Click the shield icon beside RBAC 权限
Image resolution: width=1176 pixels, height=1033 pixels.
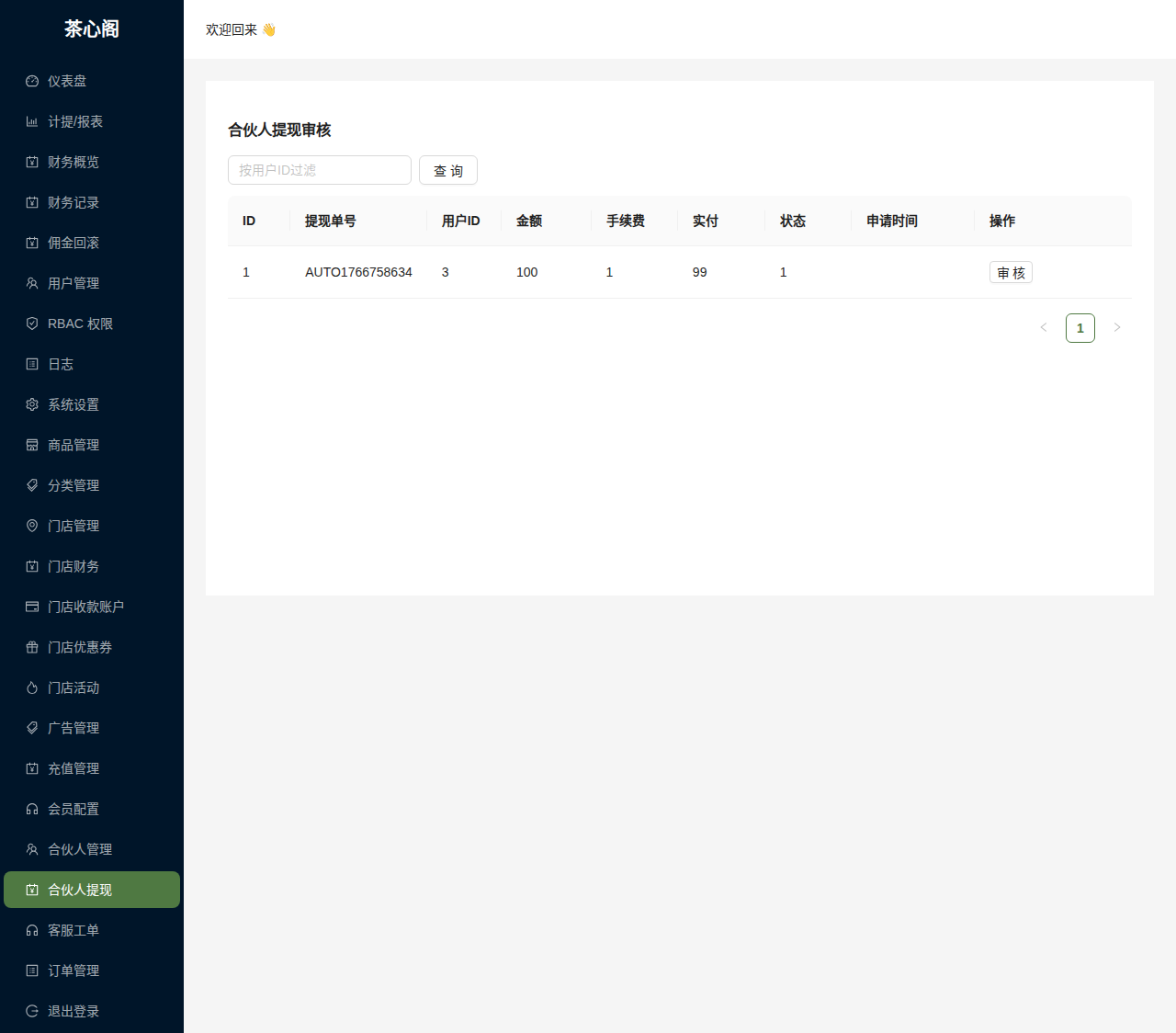(32, 324)
